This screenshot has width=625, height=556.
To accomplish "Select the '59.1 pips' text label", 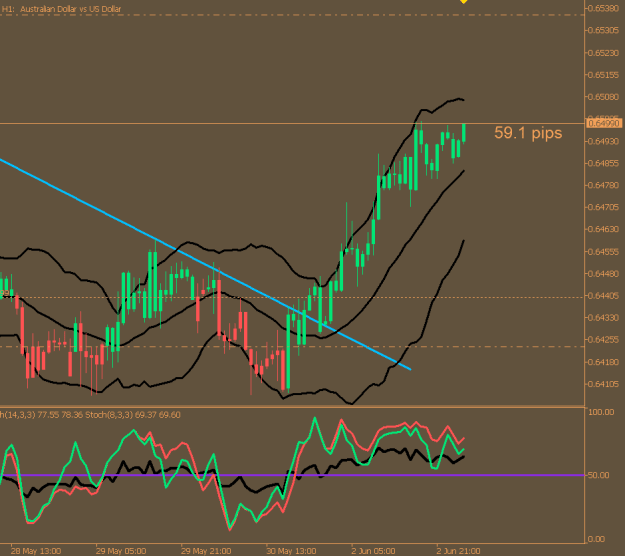I will pos(528,133).
